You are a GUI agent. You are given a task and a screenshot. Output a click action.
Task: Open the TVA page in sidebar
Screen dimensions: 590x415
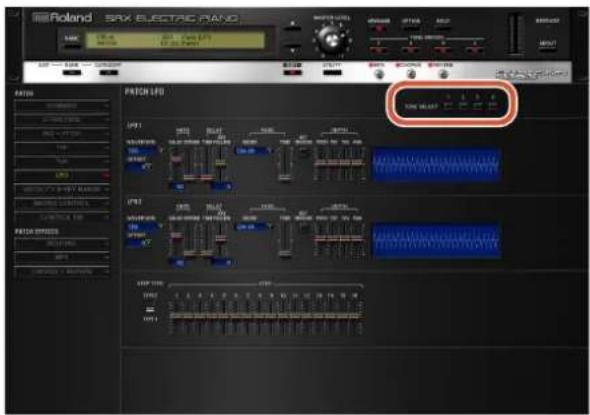click(x=62, y=161)
